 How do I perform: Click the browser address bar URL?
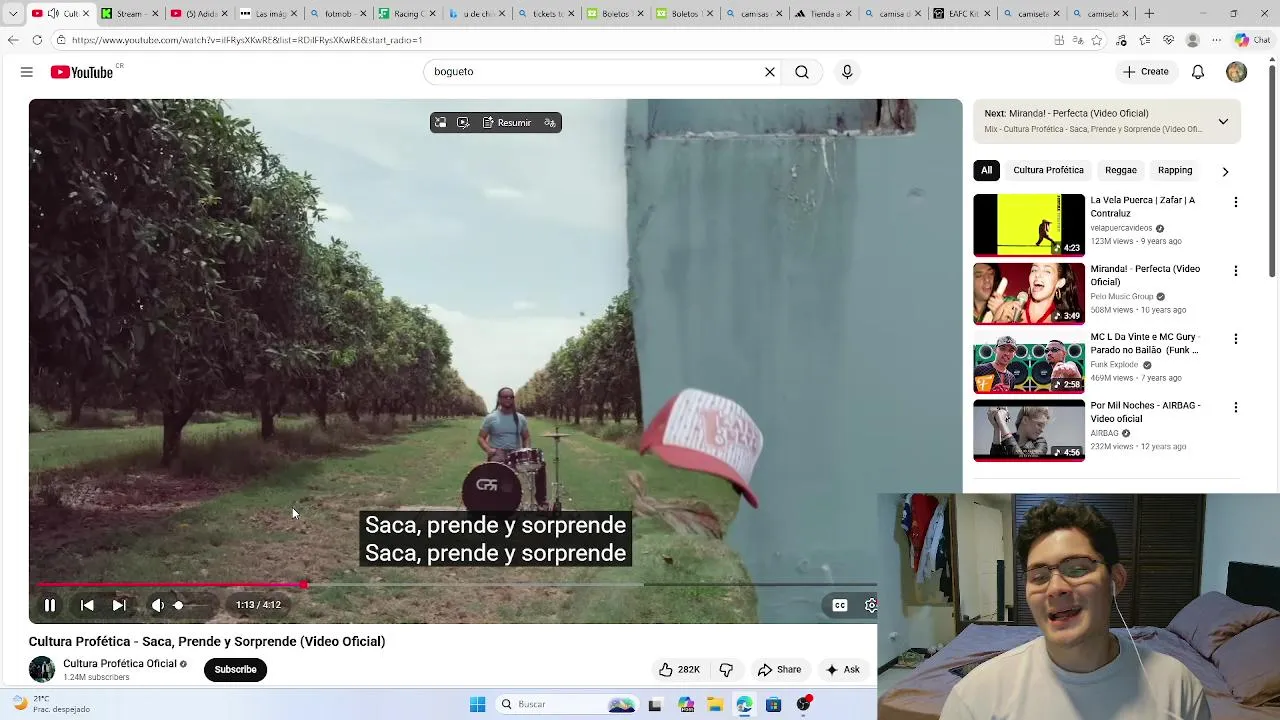coord(247,40)
